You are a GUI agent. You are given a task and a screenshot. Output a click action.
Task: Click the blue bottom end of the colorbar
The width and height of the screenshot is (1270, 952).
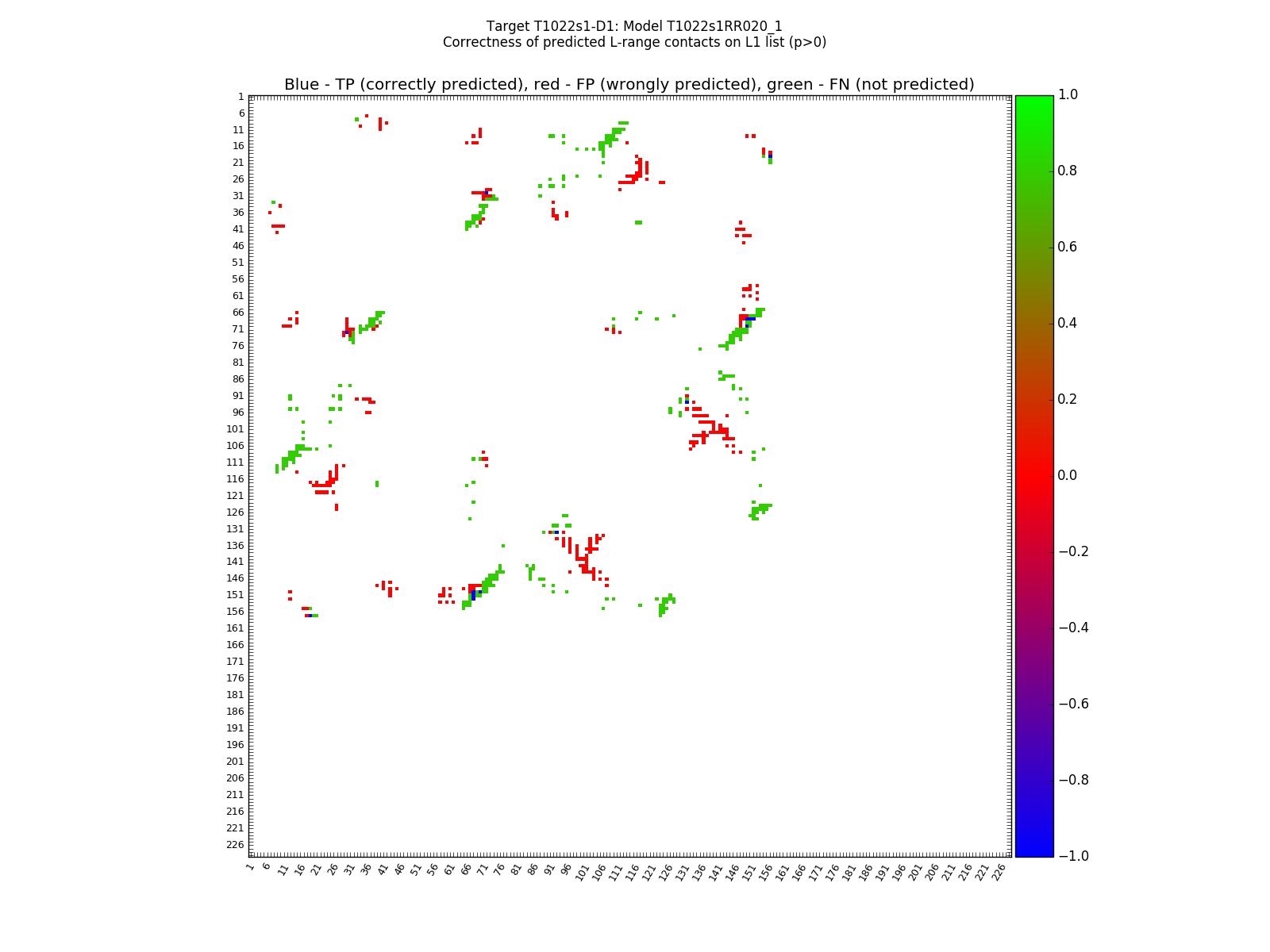coord(1034,850)
